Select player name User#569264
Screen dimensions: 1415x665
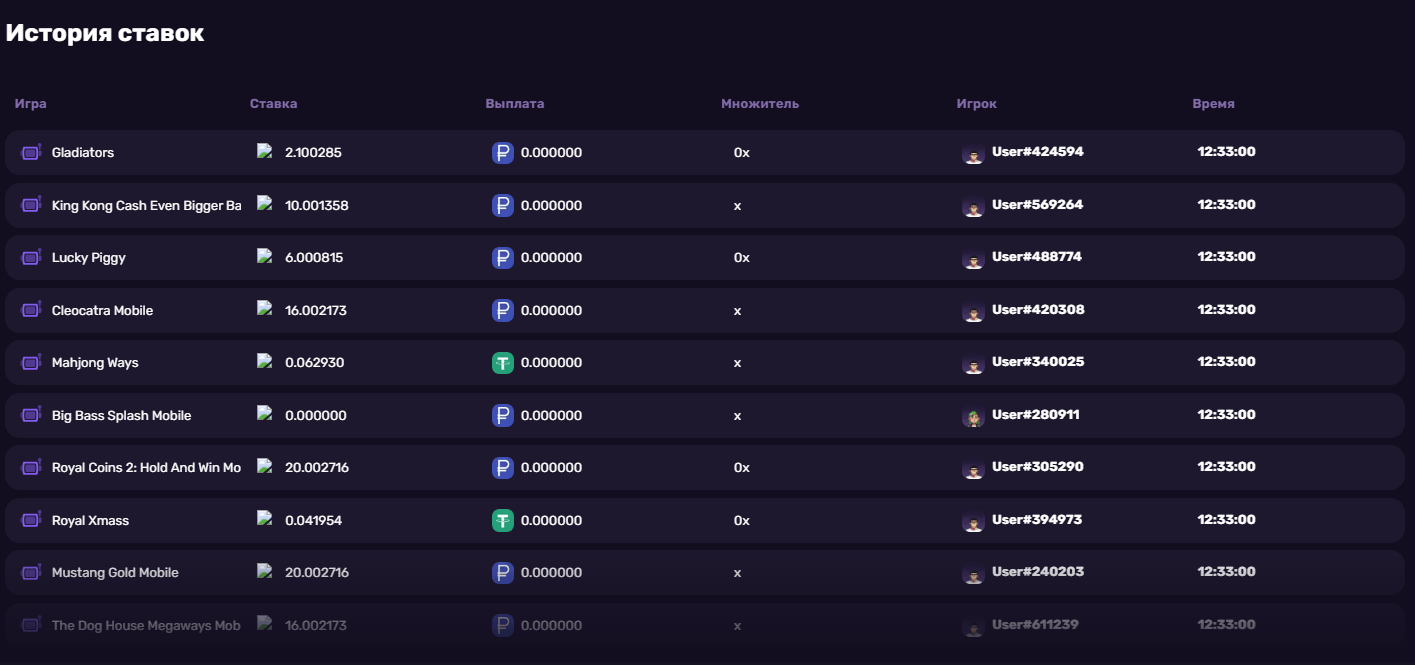1037,204
